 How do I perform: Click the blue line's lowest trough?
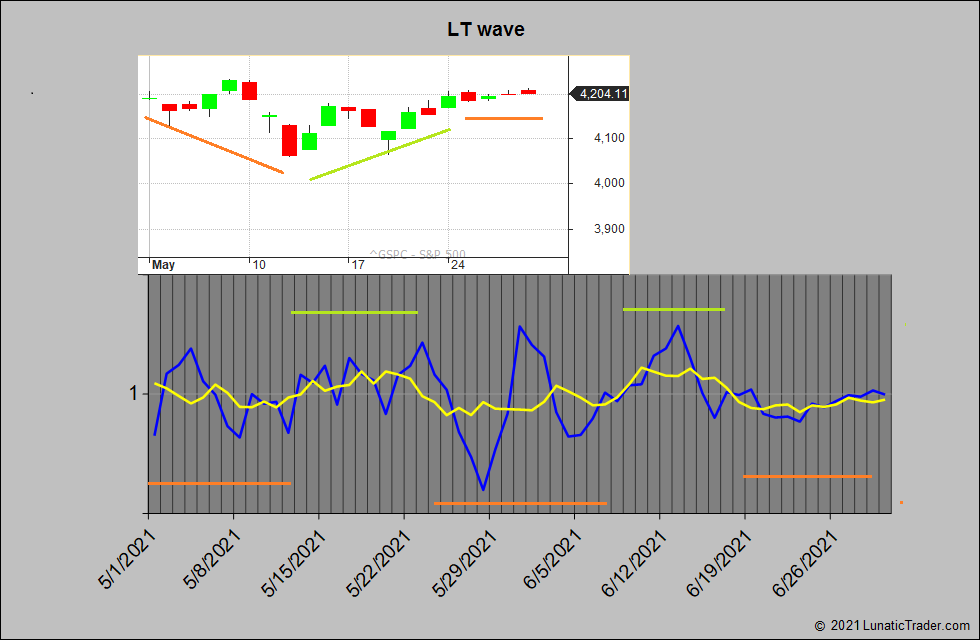click(x=484, y=489)
